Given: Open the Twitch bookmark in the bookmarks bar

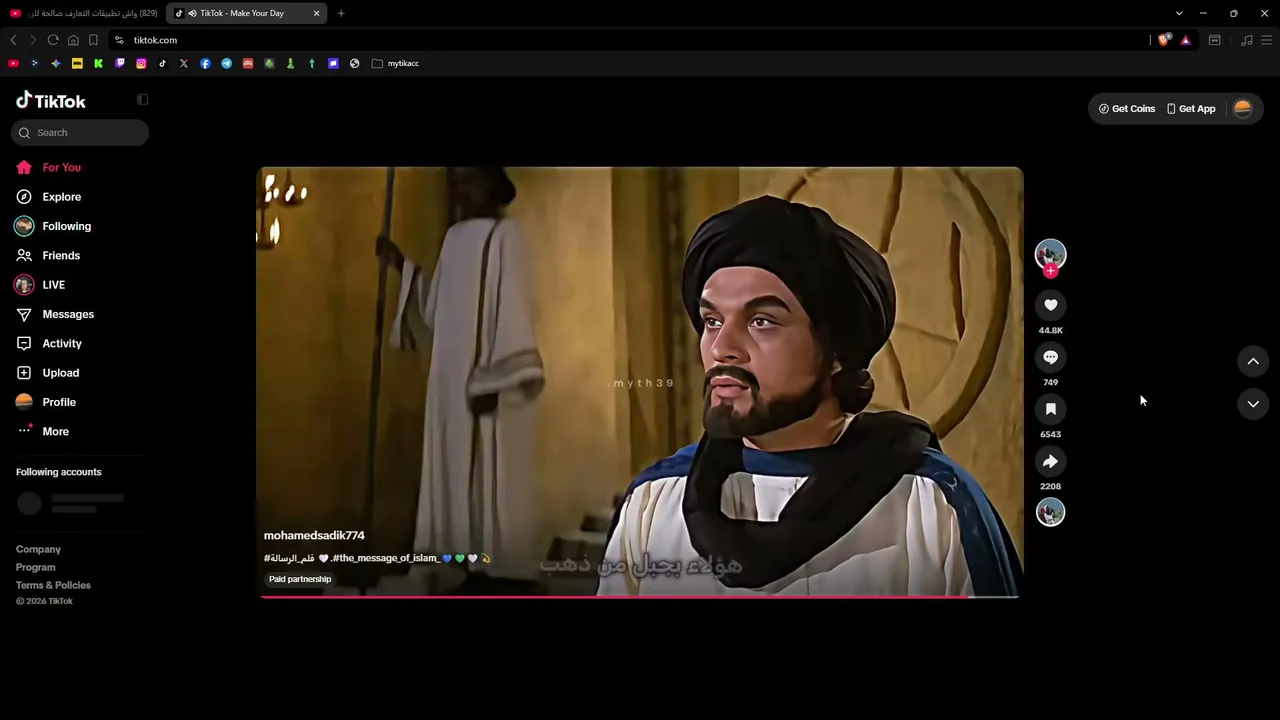Looking at the screenshot, I should tap(120, 63).
